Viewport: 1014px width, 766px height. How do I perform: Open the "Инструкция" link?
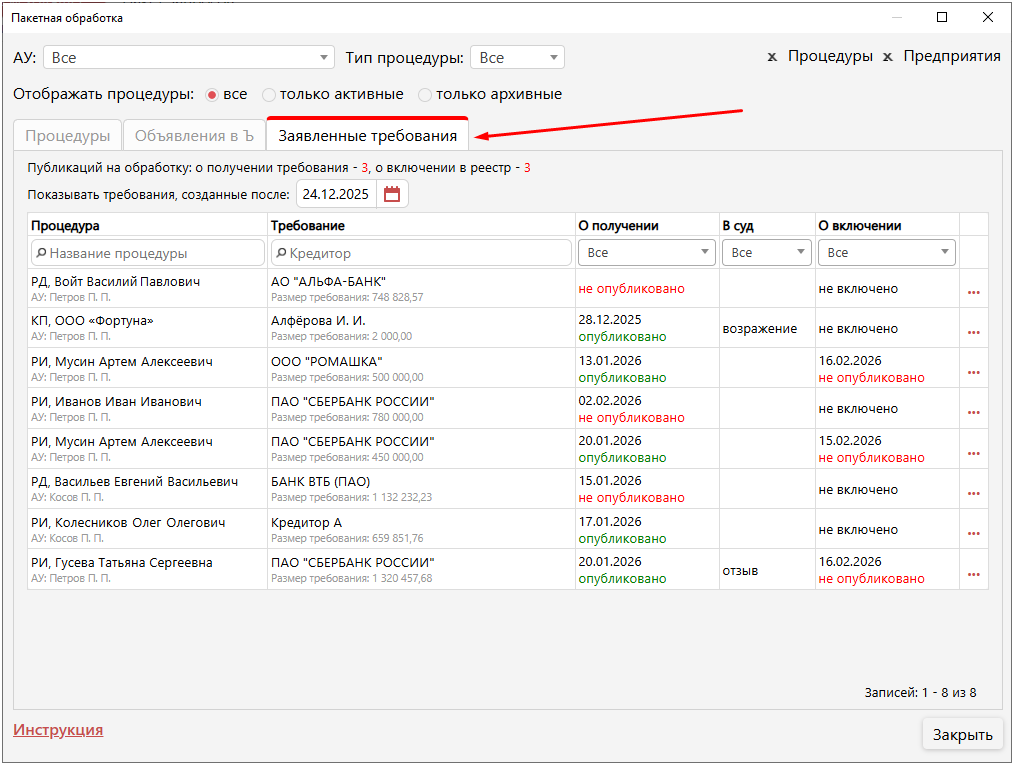pos(58,730)
